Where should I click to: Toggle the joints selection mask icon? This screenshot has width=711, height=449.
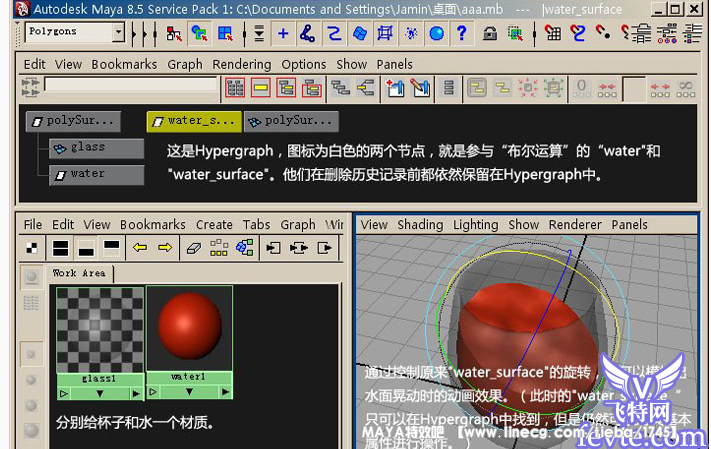pos(308,33)
